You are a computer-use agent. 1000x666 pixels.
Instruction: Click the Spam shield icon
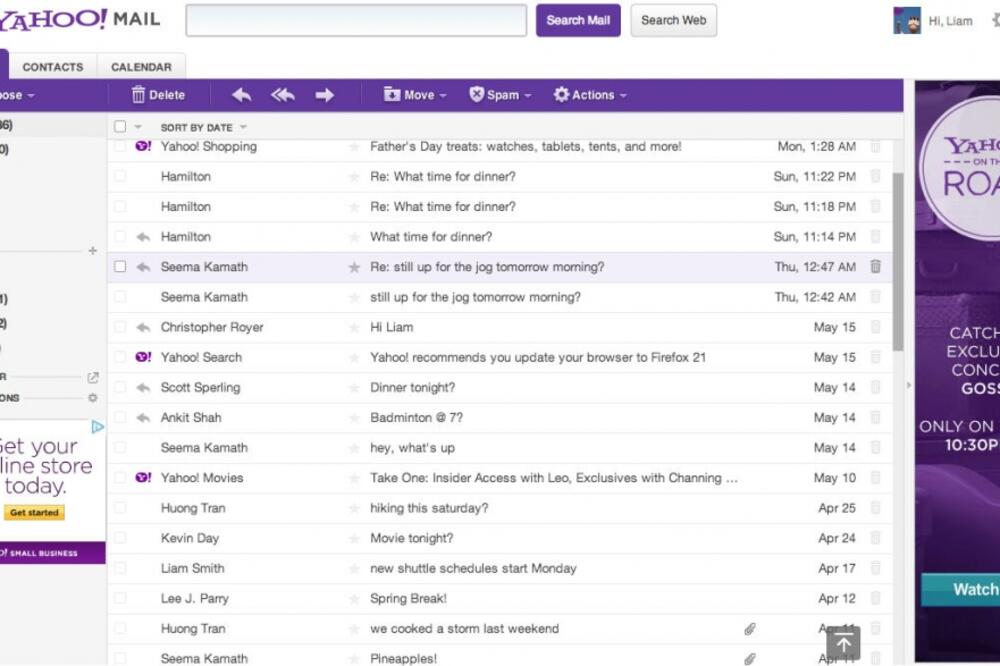pos(477,94)
